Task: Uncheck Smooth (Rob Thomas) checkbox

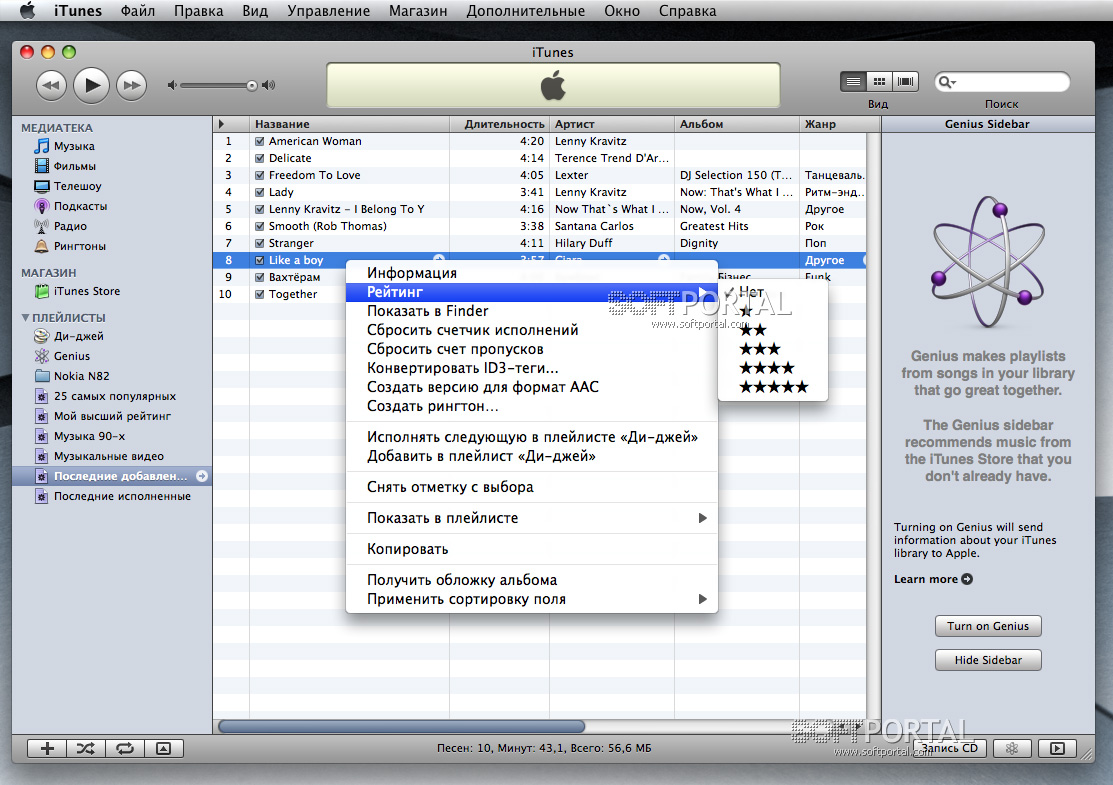Action: pyautogui.click(x=260, y=226)
